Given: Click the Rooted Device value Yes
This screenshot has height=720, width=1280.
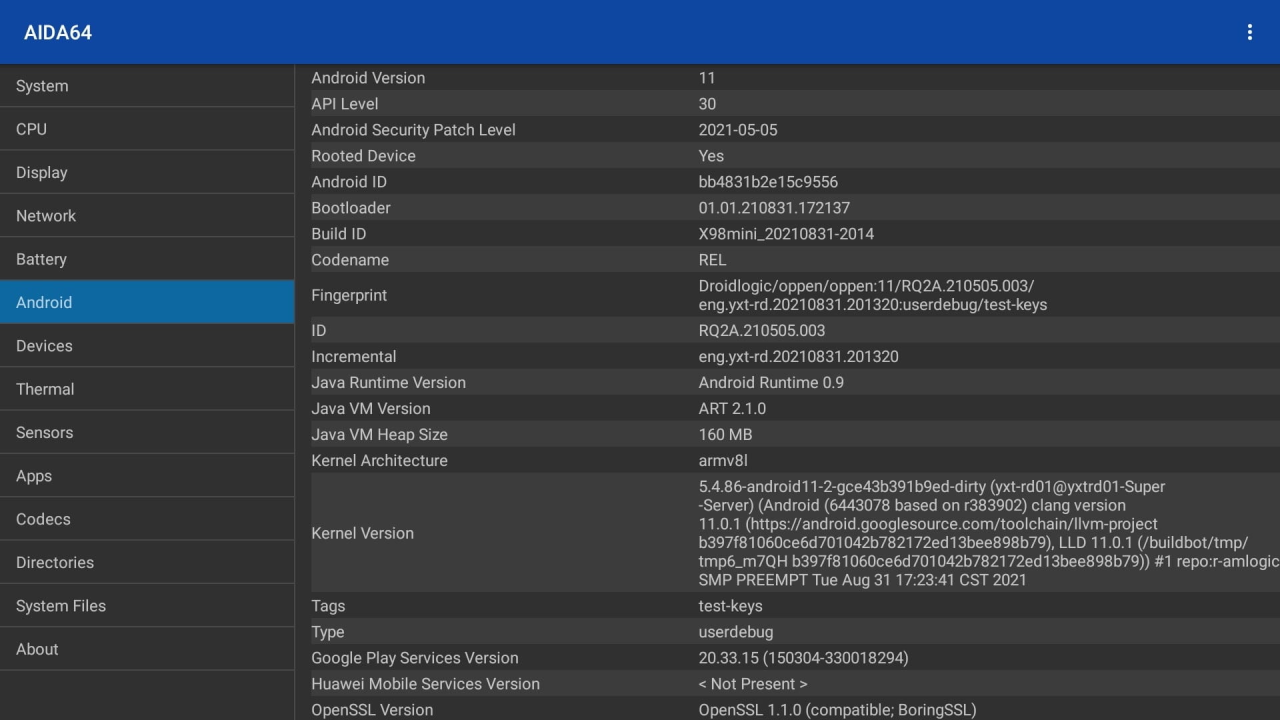Looking at the screenshot, I should pos(711,156).
